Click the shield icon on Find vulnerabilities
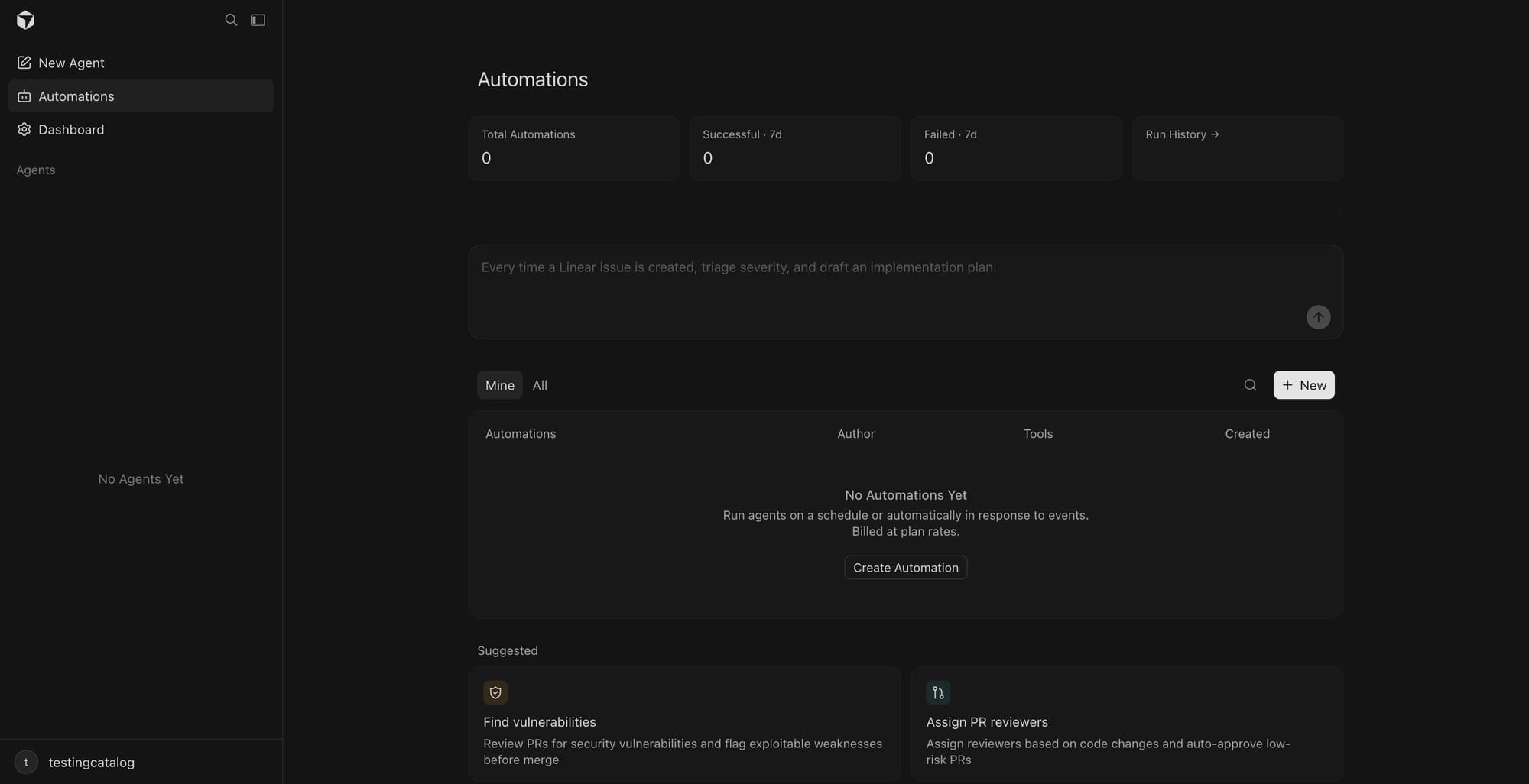The width and height of the screenshot is (1529, 784). [x=495, y=693]
